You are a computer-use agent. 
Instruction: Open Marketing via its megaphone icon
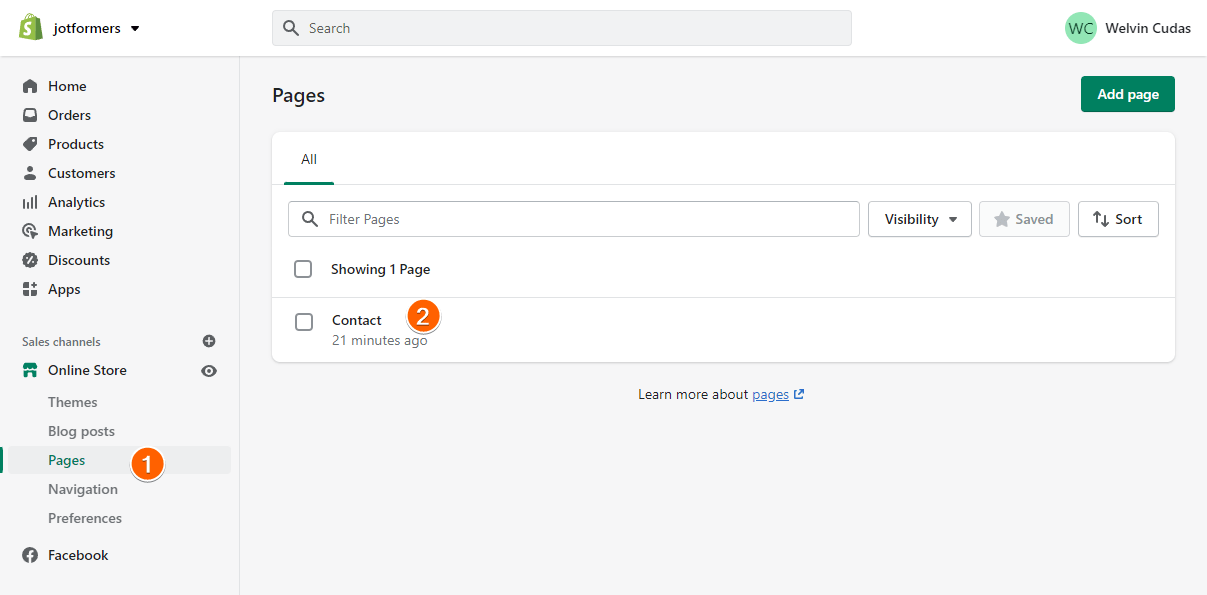pos(30,231)
